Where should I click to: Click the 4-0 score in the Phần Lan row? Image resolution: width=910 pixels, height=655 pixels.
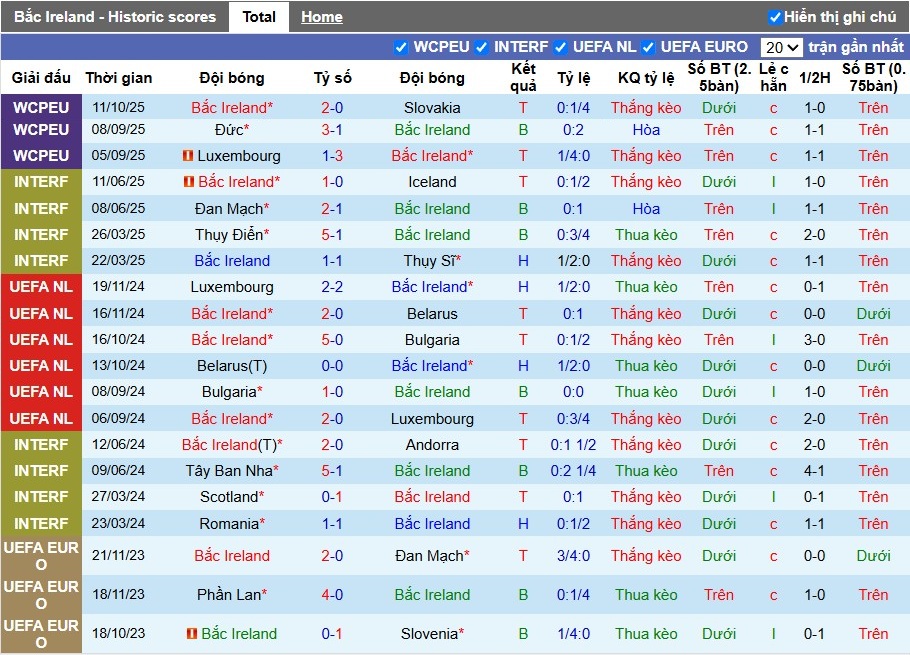coord(332,595)
